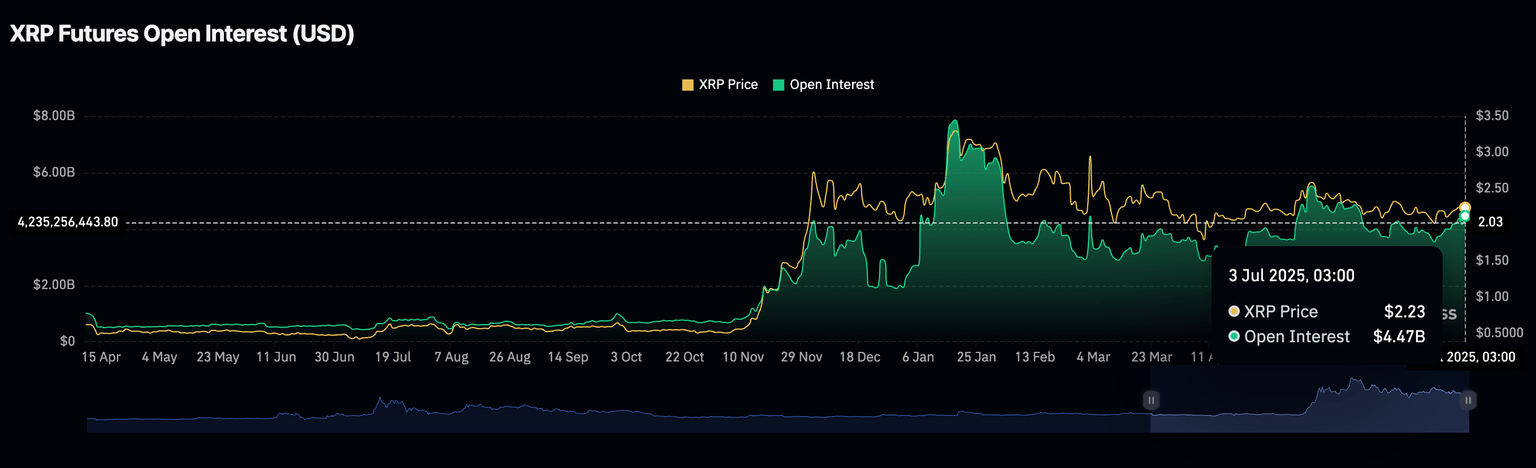
Task: Click the $0.5000 right axis label
Action: pyautogui.click(x=1499, y=333)
